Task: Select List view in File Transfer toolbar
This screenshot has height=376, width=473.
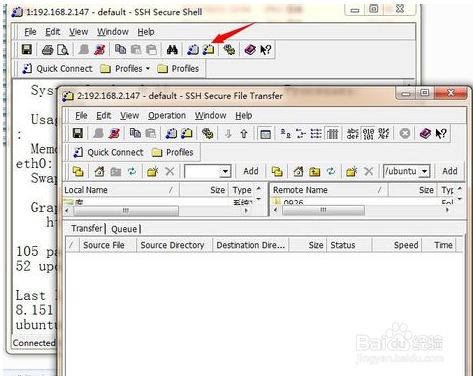Action: [x=316, y=134]
